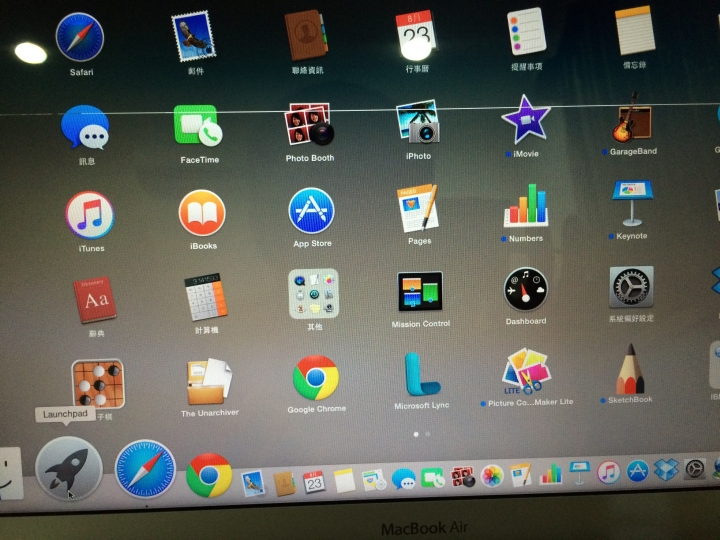Screen dimensions: 720x540
Task: Open Notes (備忘錄) in the Launchpad grid
Action: point(635,30)
